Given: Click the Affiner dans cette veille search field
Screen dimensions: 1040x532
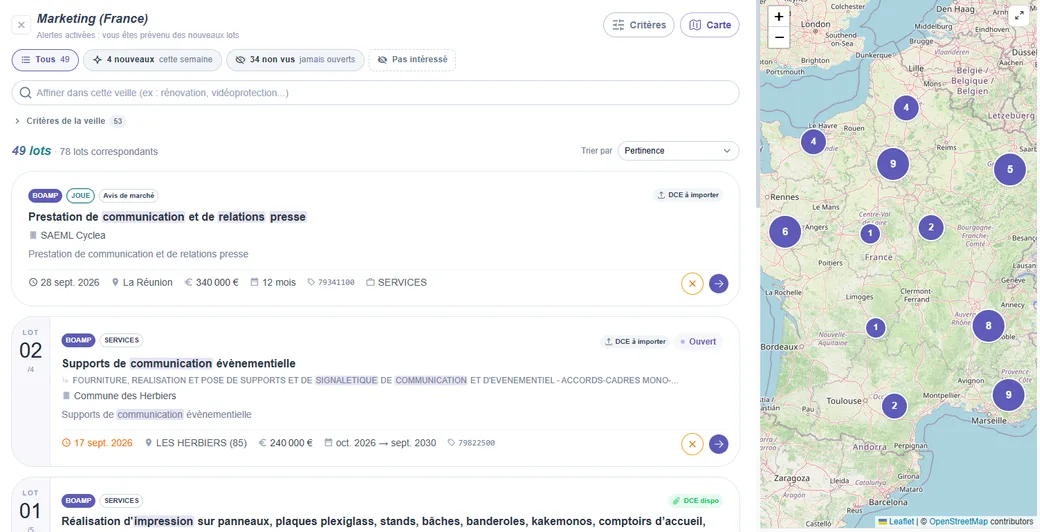Looking at the screenshot, I should point(375,93).
